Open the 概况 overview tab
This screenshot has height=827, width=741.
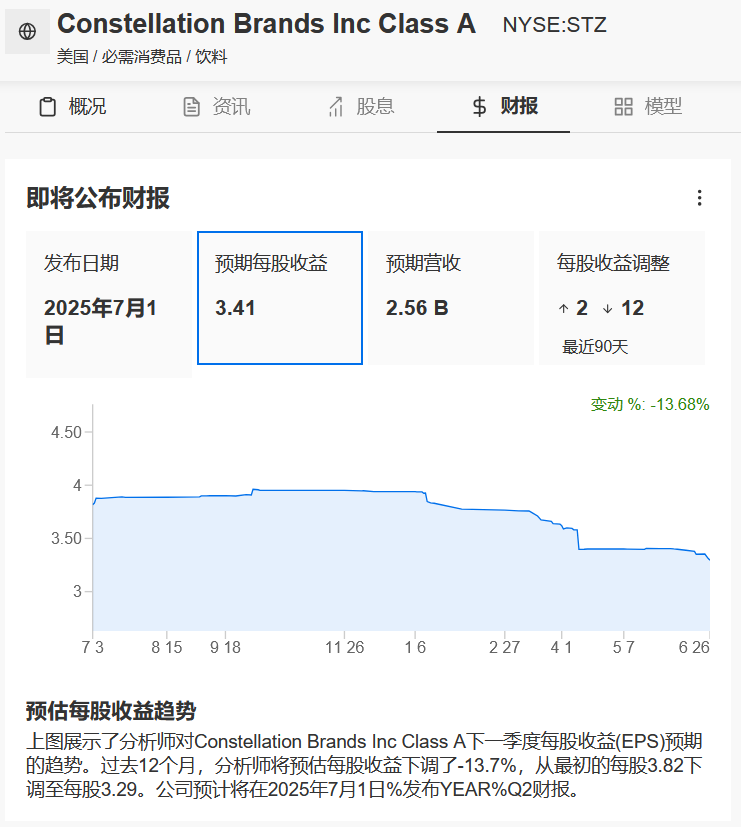(73, 107)
